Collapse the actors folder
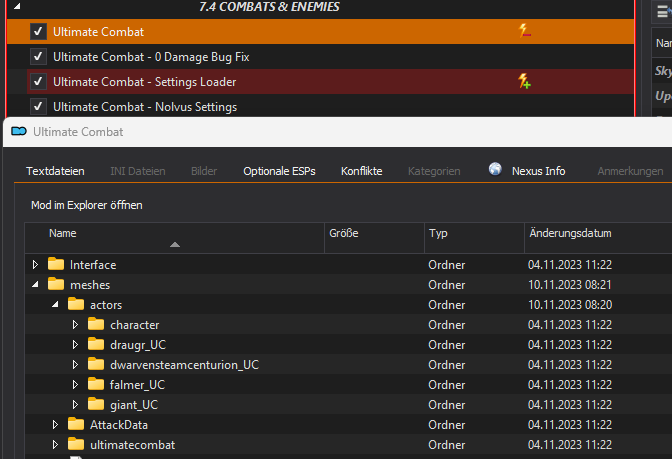 [x=55, y=304]
